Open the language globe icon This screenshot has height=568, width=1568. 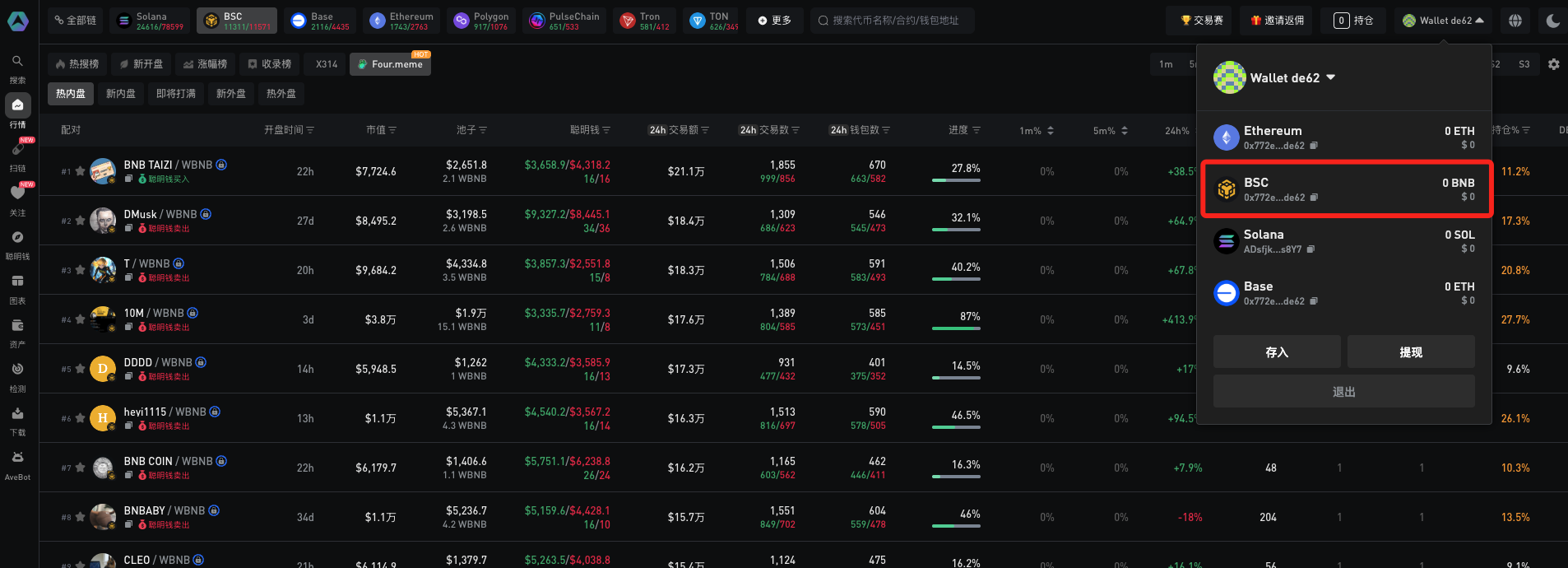pyautogui.click(x=1515, y=21)
